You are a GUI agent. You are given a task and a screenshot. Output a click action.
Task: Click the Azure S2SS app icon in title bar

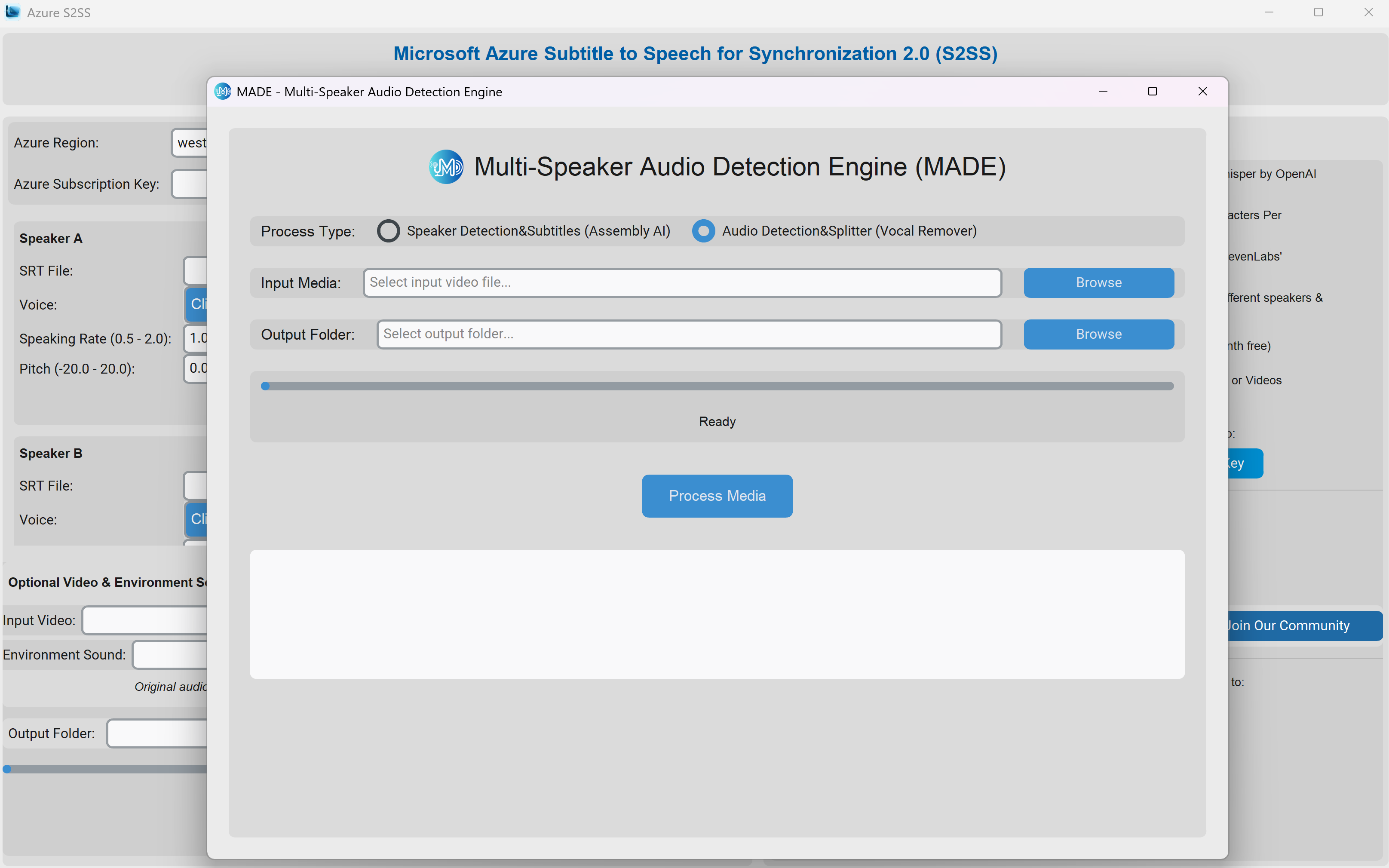coord(12,12)
